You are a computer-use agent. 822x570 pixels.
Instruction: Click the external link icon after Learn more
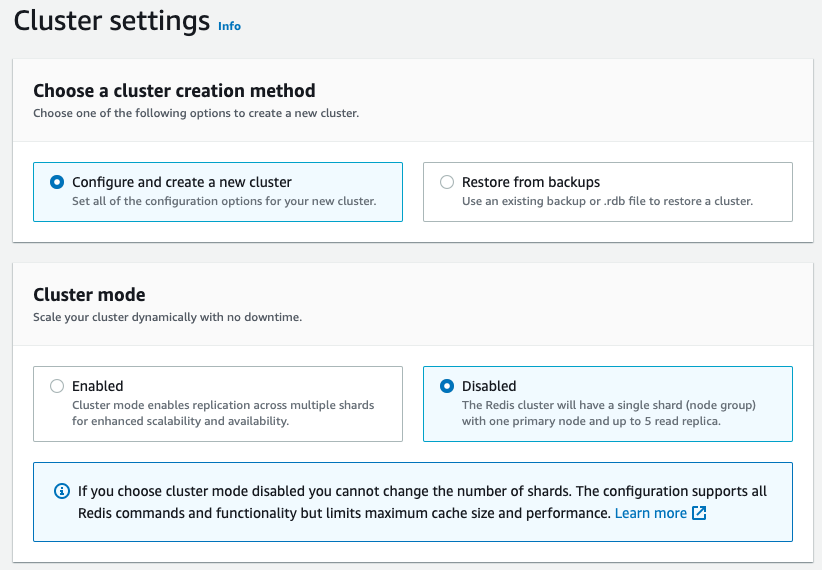pos(699,513)
